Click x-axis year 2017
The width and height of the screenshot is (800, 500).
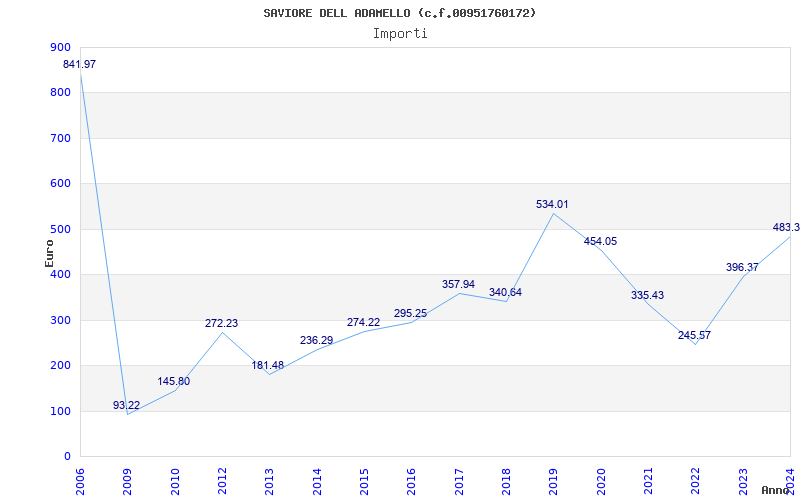pyautogui.click(x=459, y=482)
